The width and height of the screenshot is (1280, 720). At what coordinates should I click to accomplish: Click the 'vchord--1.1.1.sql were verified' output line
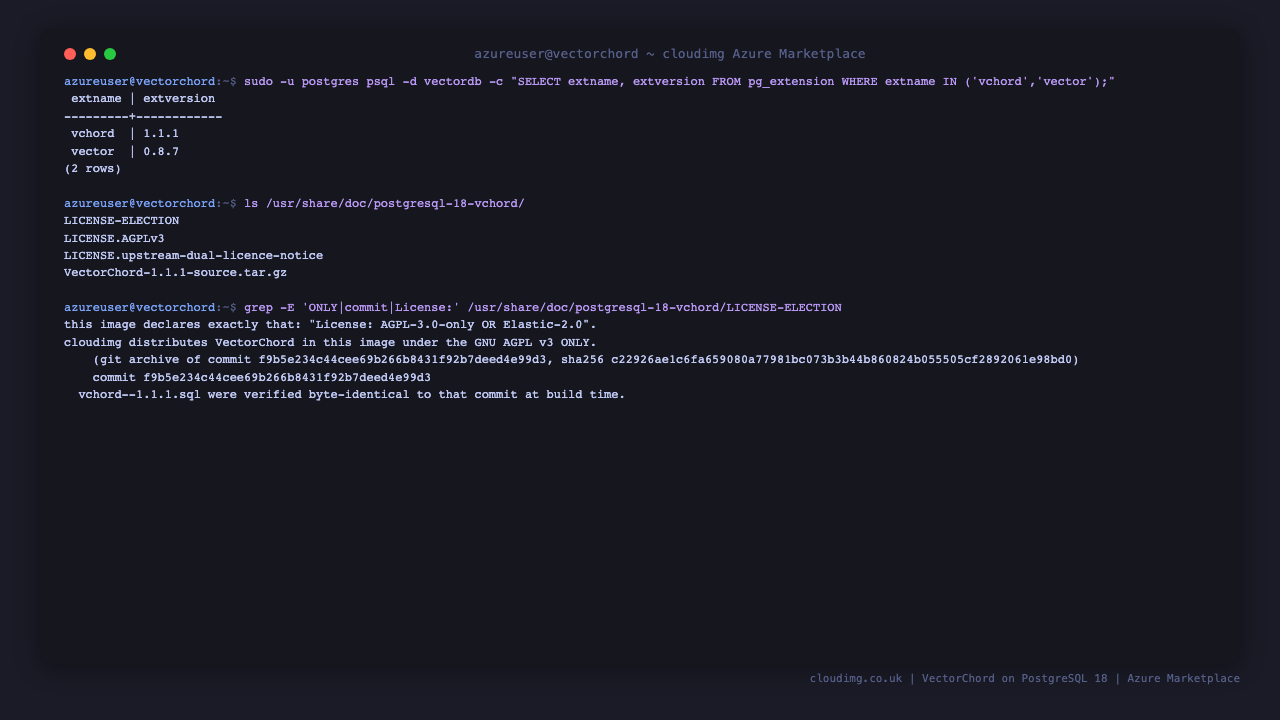click(x=352, y=395)
